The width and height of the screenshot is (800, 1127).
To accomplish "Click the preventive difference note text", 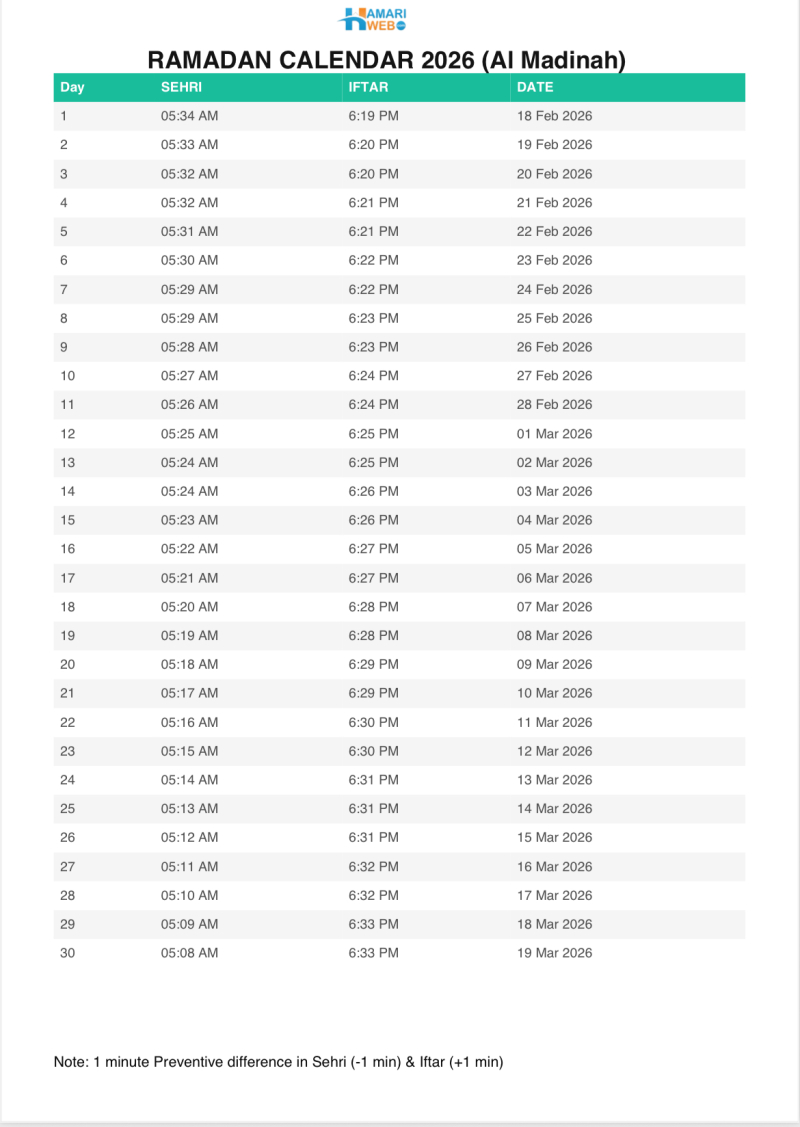I will (x=278, y=1062).
